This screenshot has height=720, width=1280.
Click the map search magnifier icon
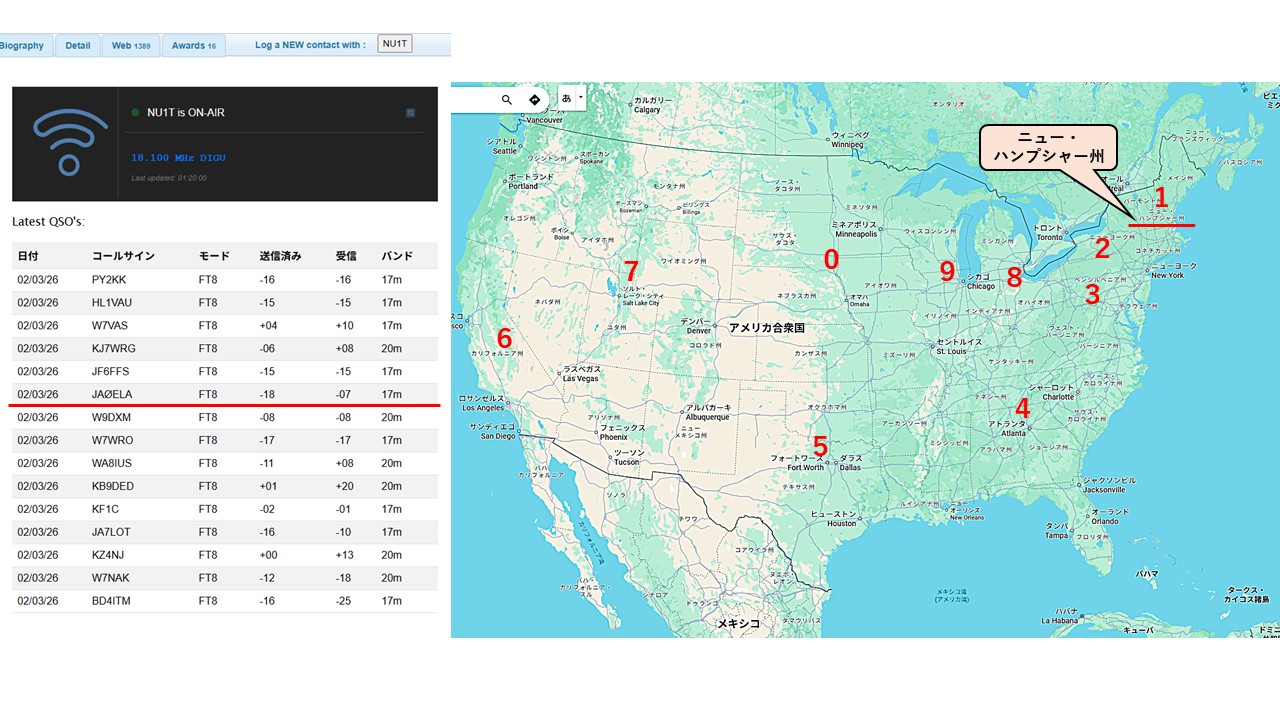(507, 100)
